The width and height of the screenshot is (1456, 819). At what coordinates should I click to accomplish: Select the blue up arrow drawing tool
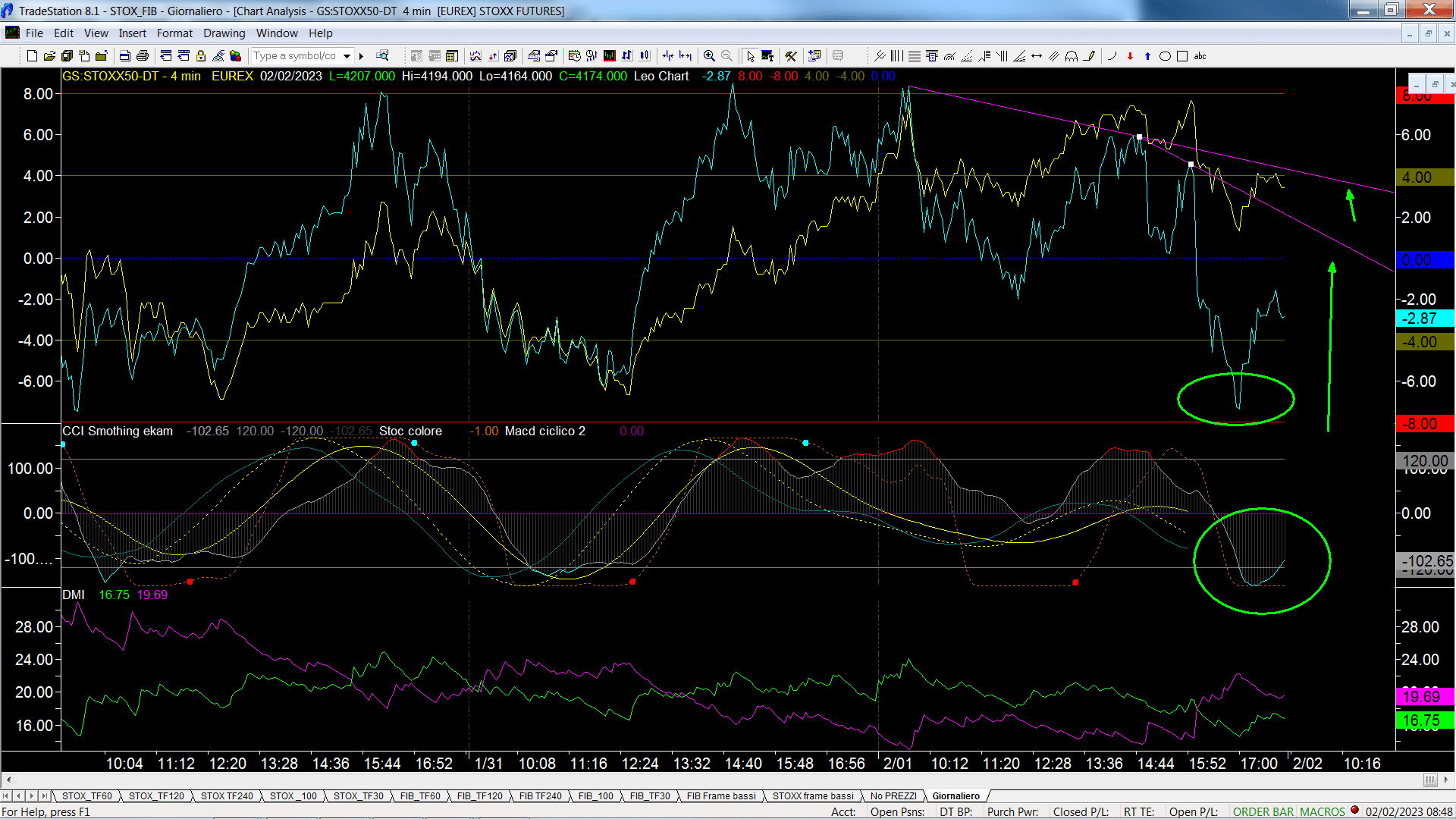pyautogui.click(x=1147, y=55)
